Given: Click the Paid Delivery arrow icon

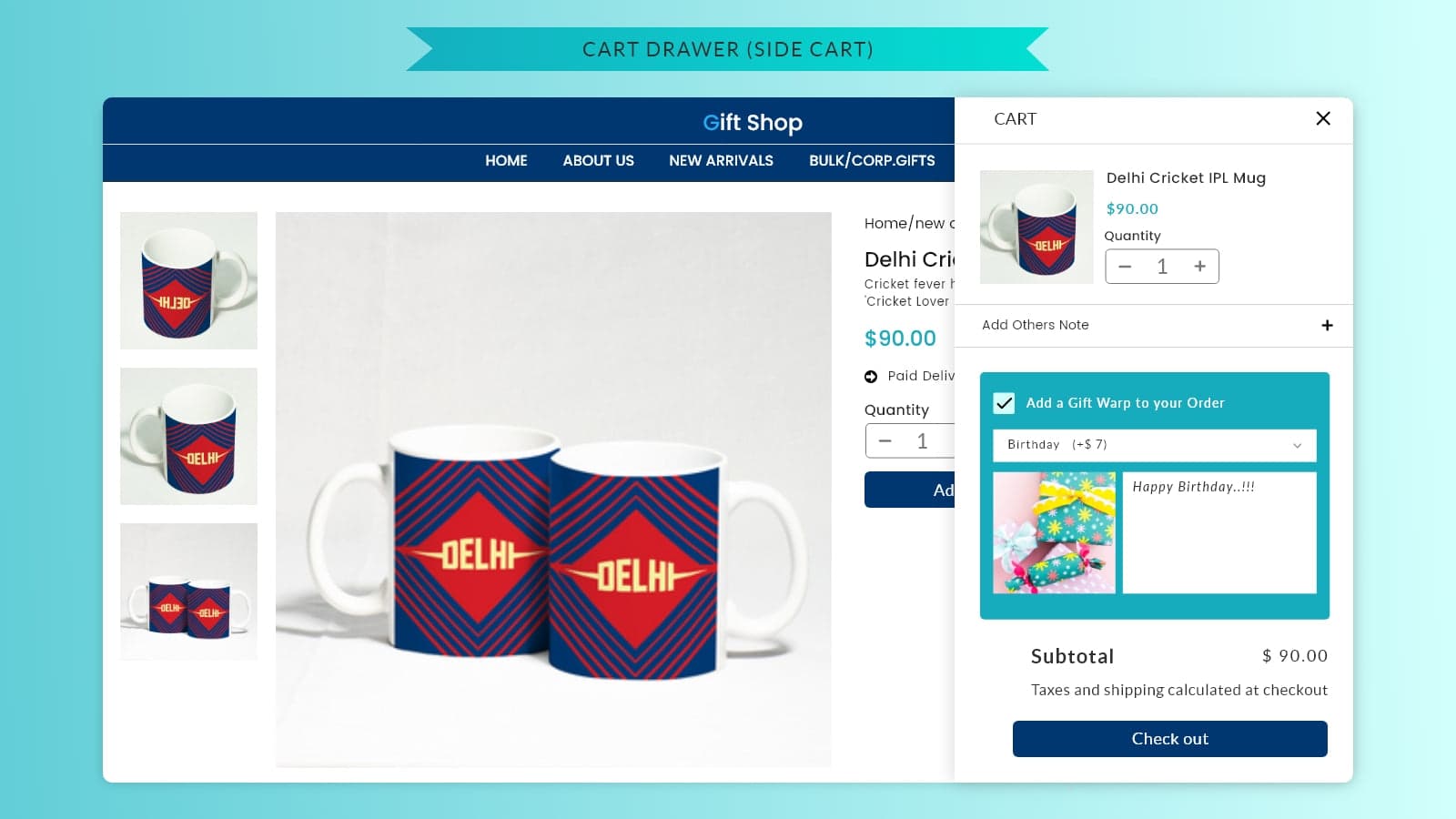Looking at the screenshot, I should pyautogui.click(x=871, y=377).
